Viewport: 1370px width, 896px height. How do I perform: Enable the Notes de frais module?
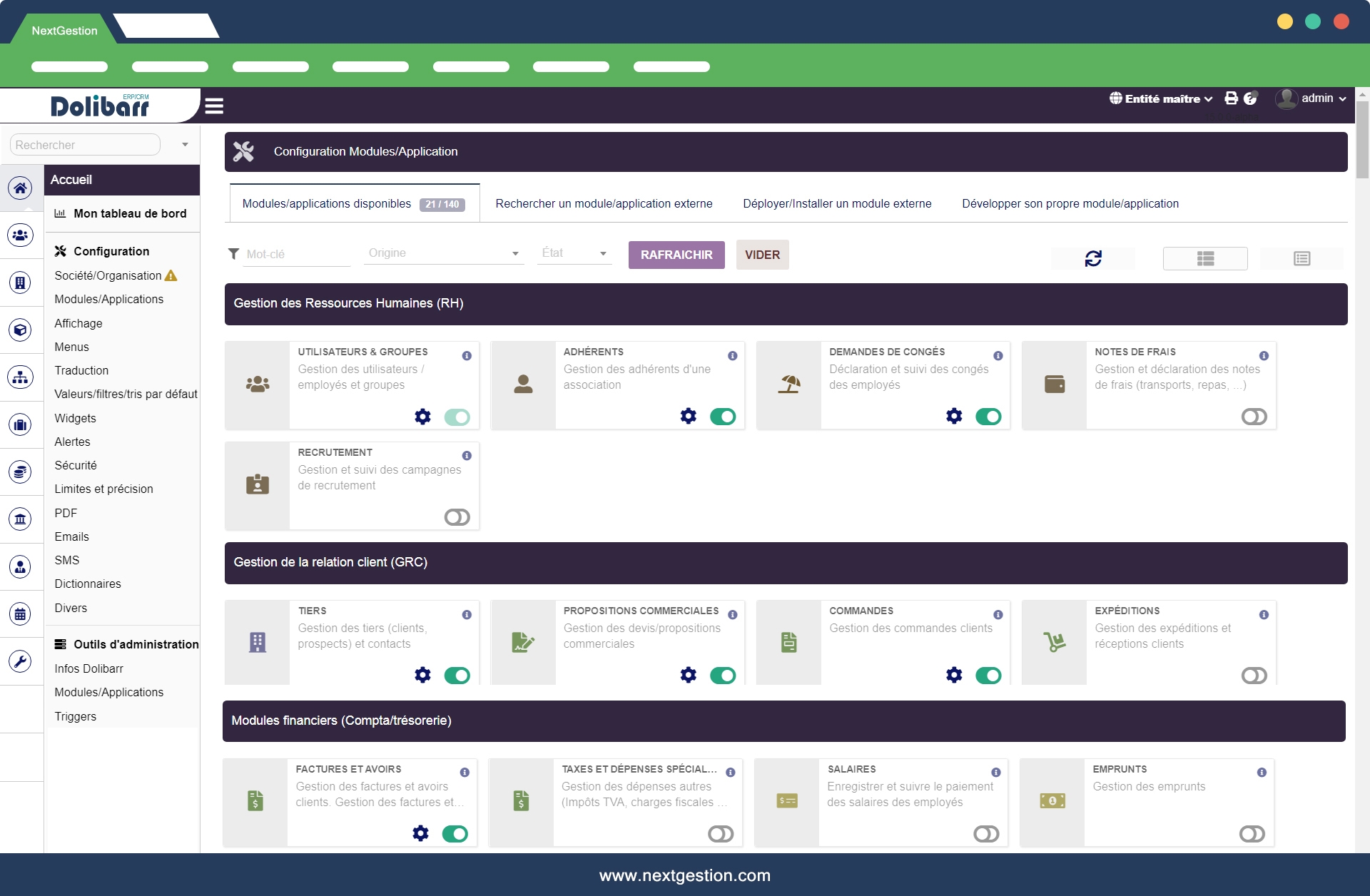1254,417
